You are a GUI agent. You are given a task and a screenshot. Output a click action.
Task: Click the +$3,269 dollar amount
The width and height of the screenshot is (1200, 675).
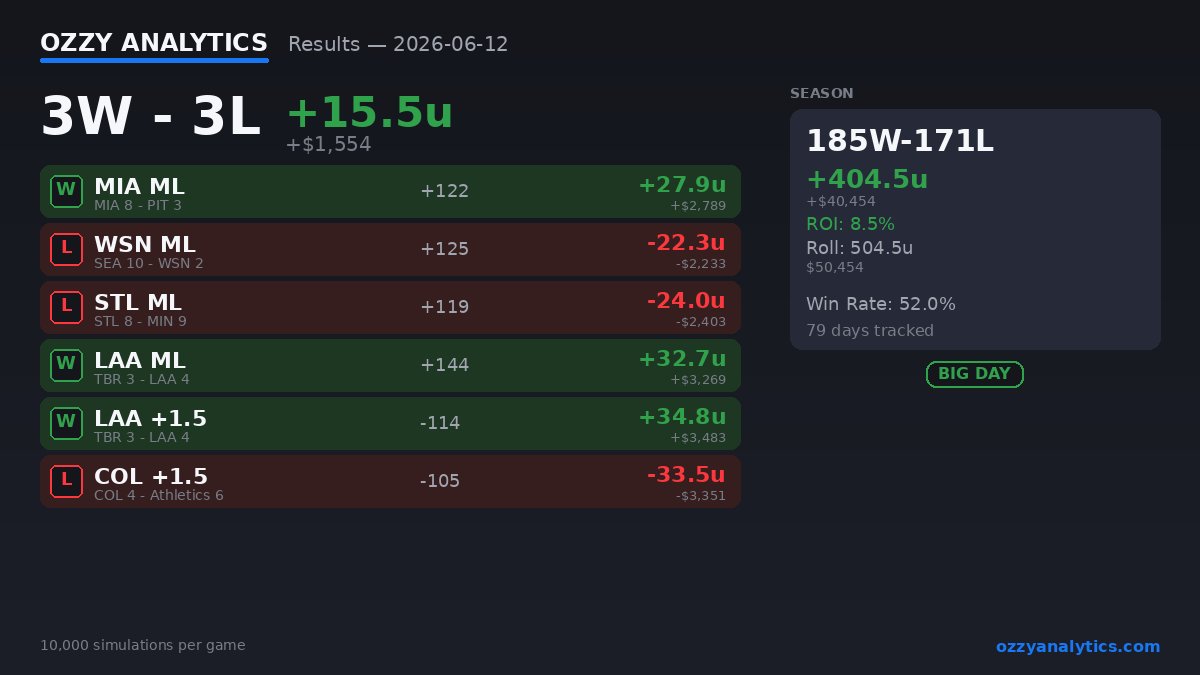tap(698, 380)
